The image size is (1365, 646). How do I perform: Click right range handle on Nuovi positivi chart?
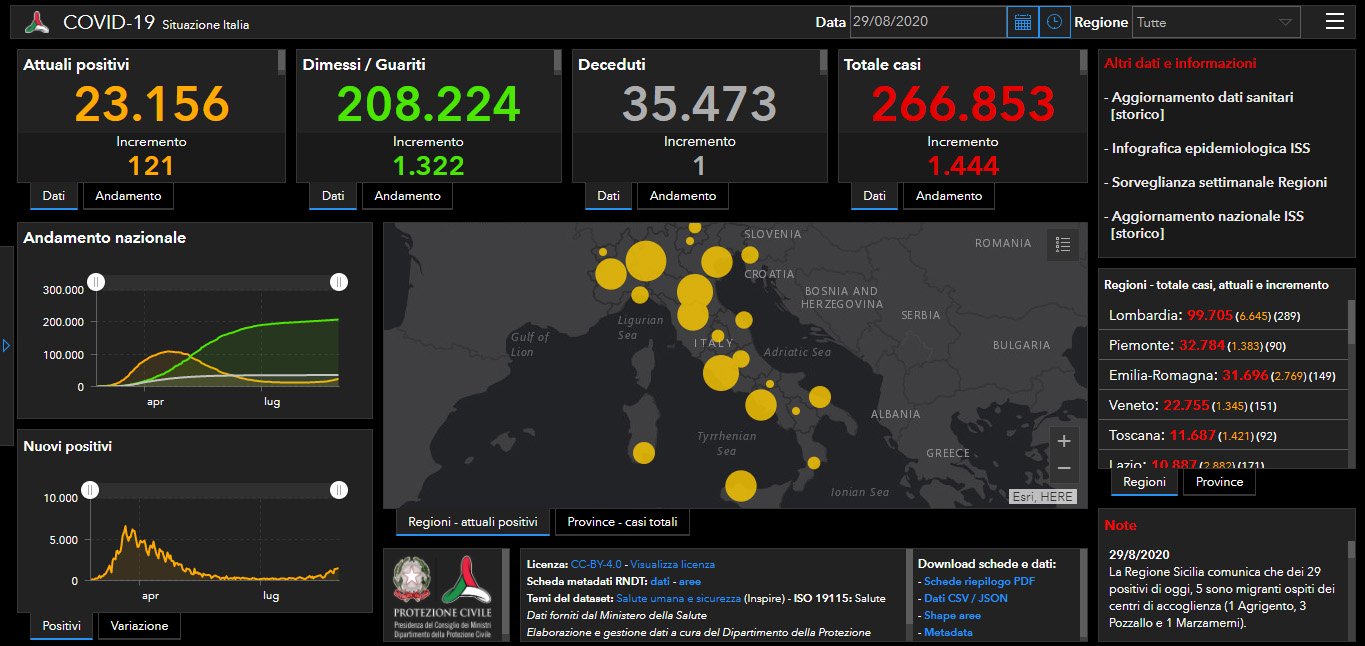tap(339, 490)
